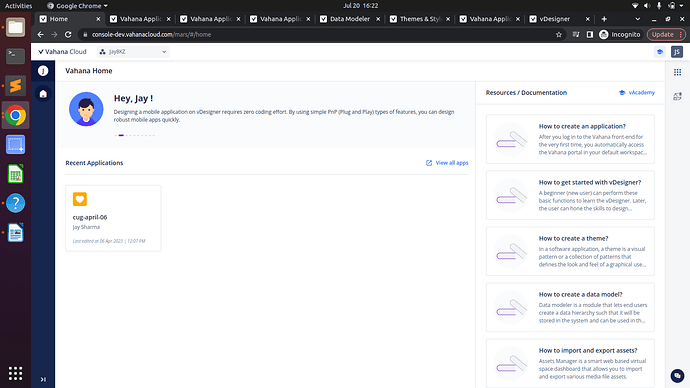
Task: Open the cug-april-06 application card
Action: (114, 218)
